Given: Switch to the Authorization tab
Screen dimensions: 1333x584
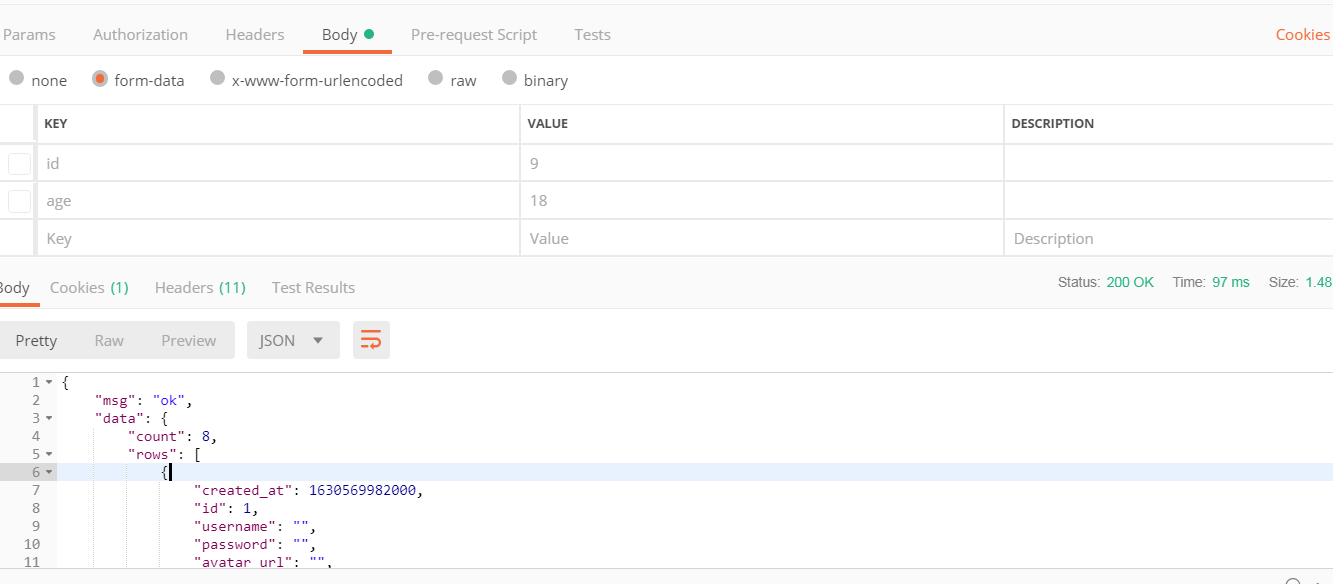Looking at the screenshot, I should [140, 34].
